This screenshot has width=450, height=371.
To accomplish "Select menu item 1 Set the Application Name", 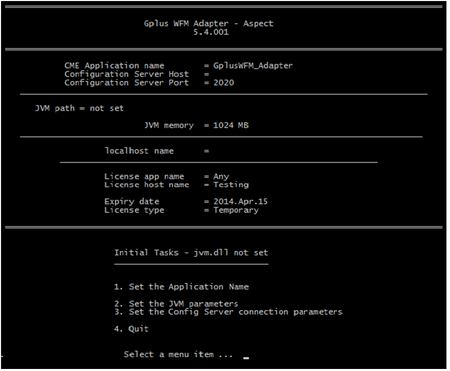I will [x=181, y=287].
